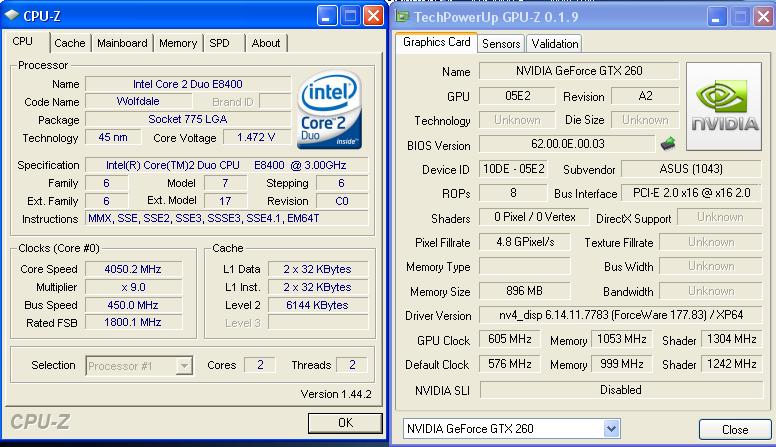Click the current Shader clock 1304 MHz value
Image resolution: width=776 pixels, height=447 pixels.
pos(731,339)
